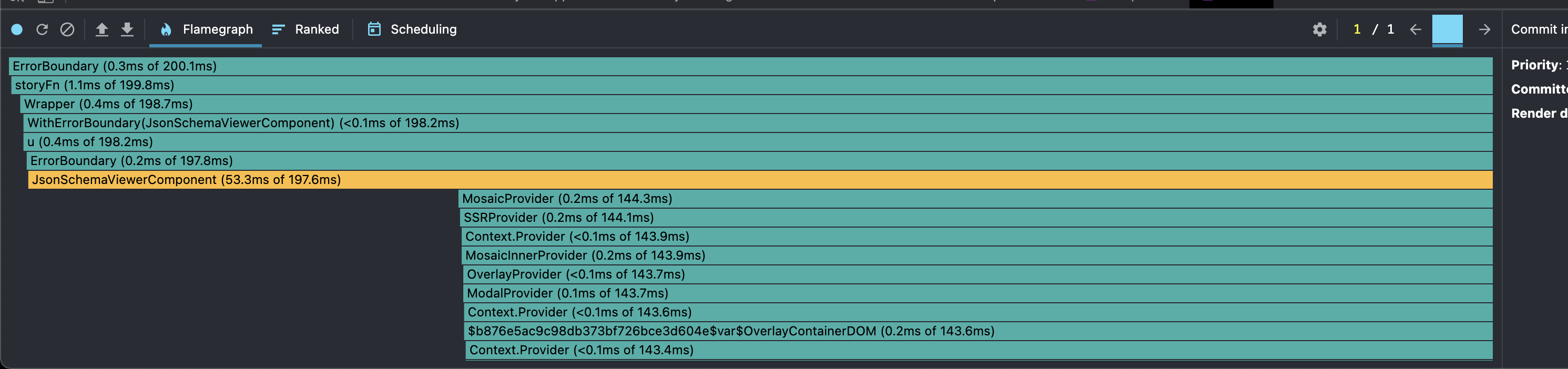1568x369 pixels.
Task: Click the Render duration label
Action: point(1539,113)
